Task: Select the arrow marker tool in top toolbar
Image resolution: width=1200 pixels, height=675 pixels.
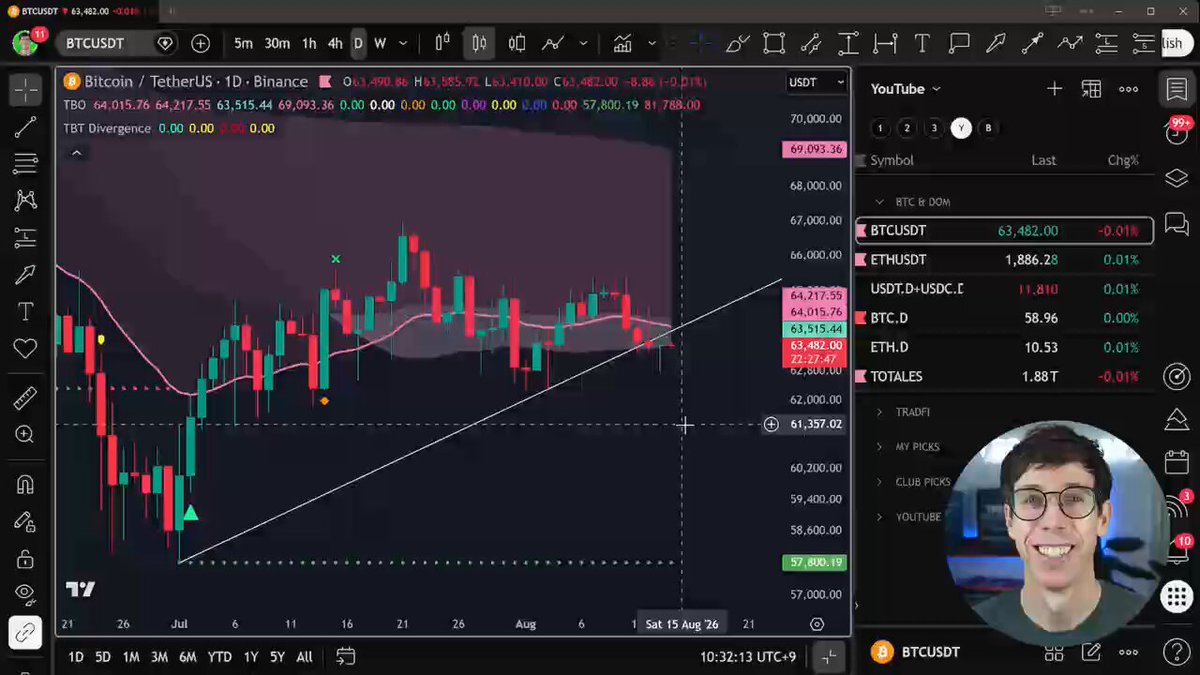Action: 996,43
